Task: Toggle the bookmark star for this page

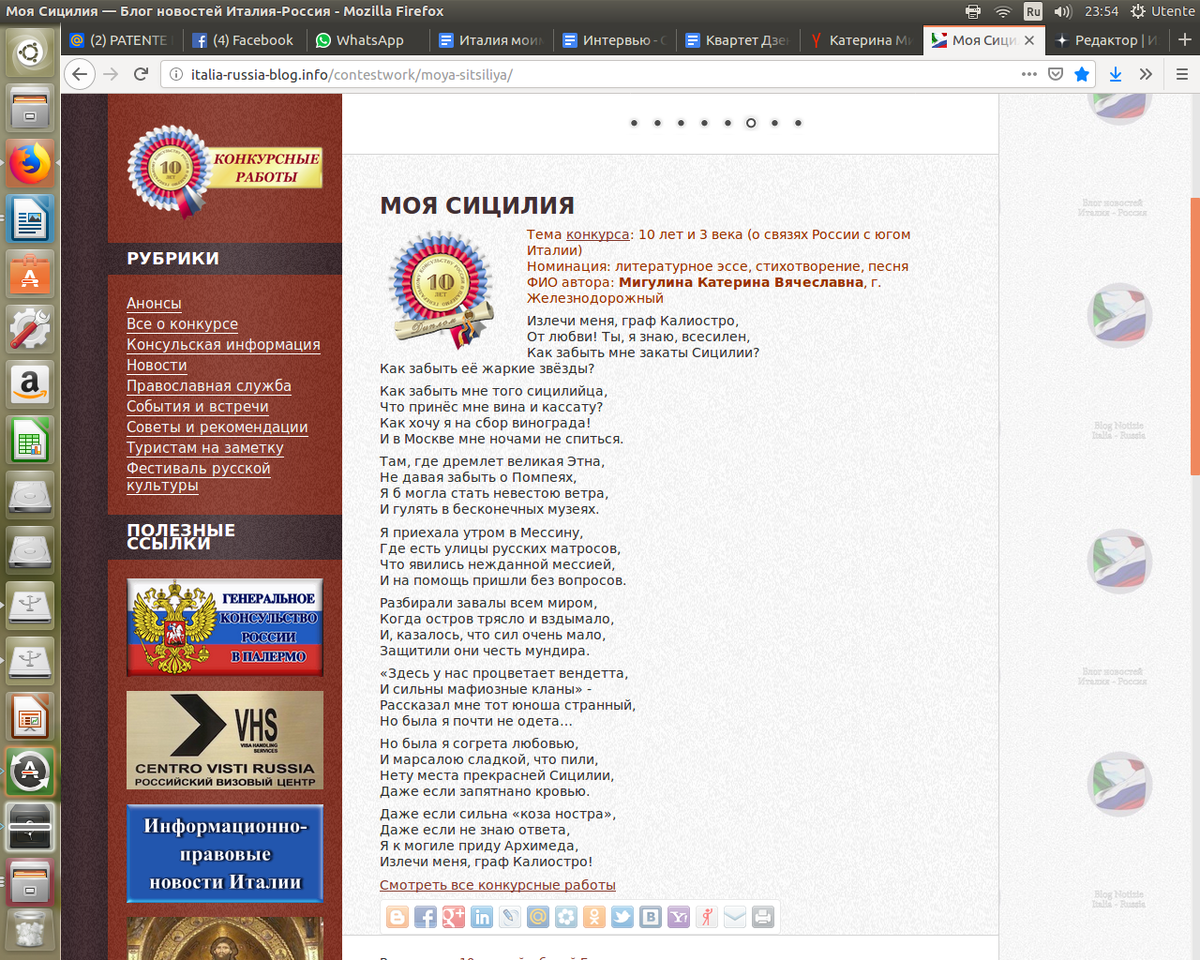Action: [x=1082, y=74]
